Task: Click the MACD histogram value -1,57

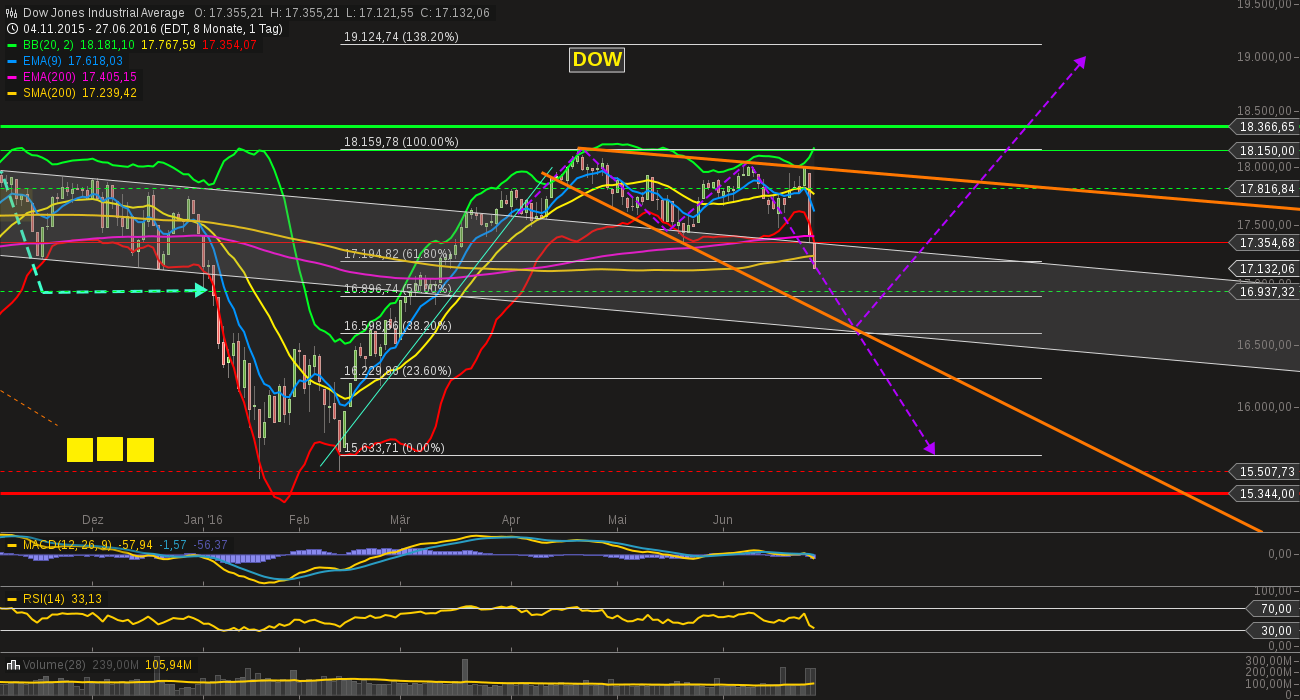Action: 174,545
